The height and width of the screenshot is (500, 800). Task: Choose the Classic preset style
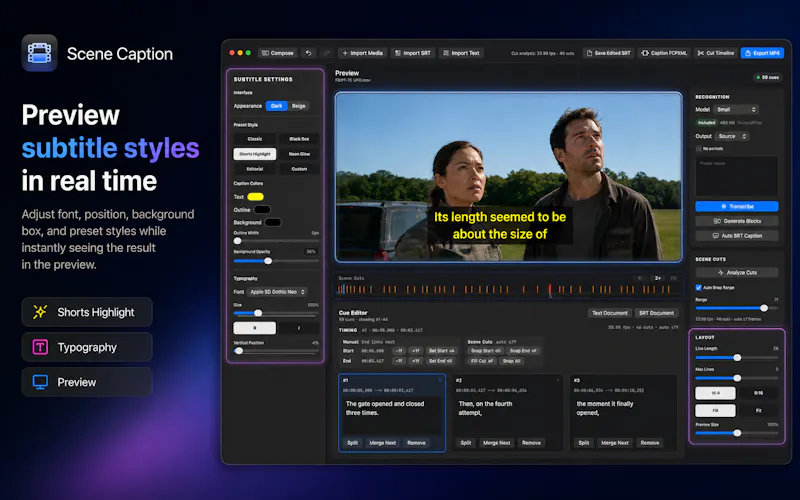pos(255,139)
